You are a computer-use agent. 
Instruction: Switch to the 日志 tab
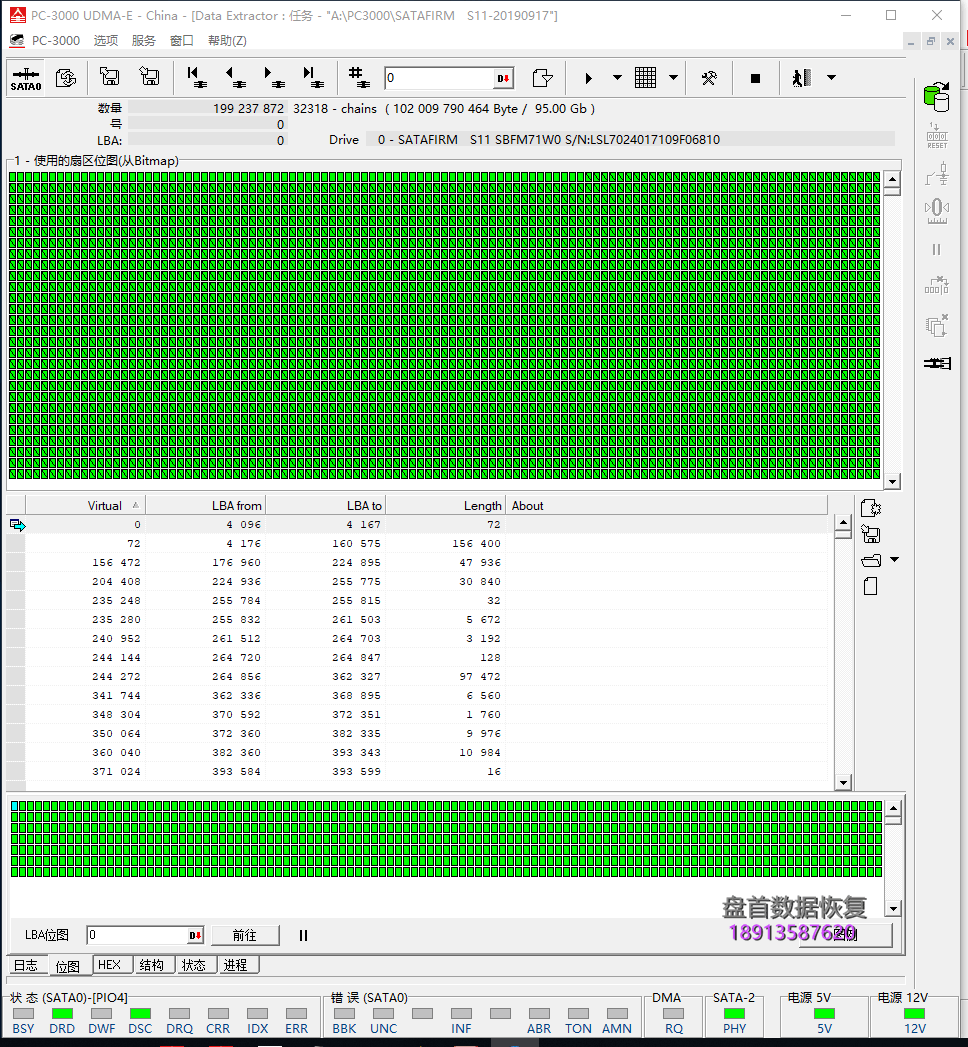[x=26, y=966]
